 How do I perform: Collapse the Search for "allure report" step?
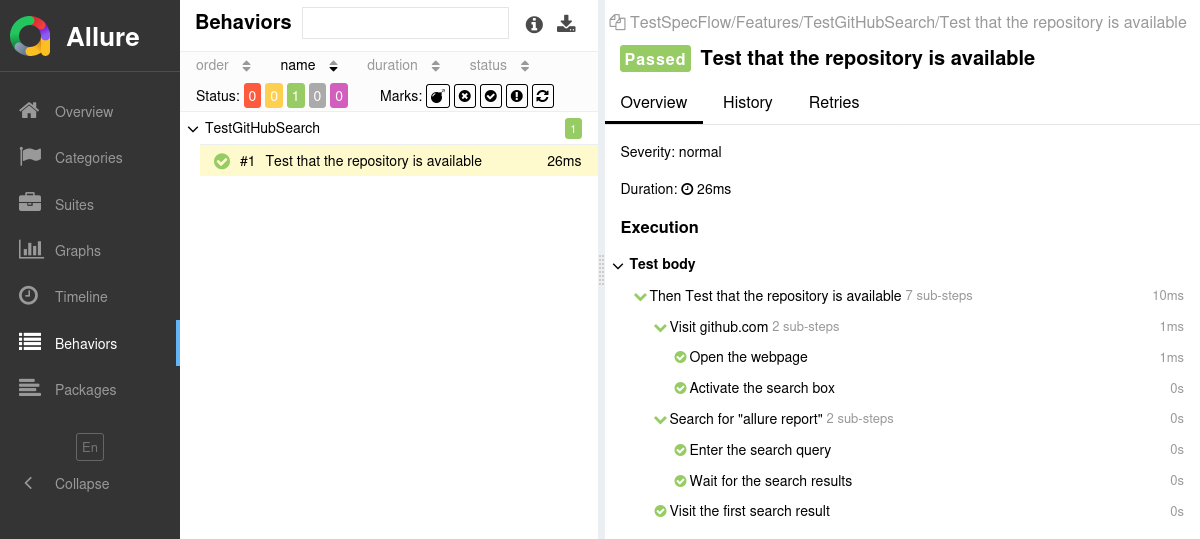coord(661,419)
